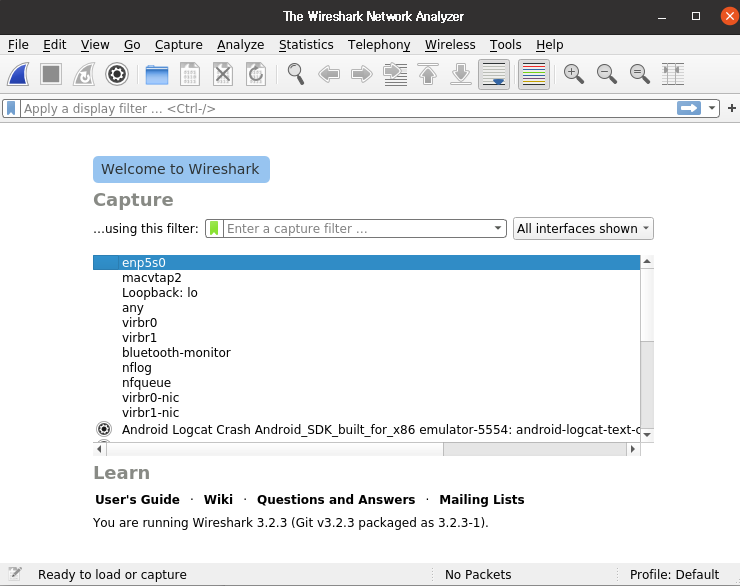Restart the current capture icon
Viewport: 740px width, 586px height.
pyautogui.click(x=84, y=74)
